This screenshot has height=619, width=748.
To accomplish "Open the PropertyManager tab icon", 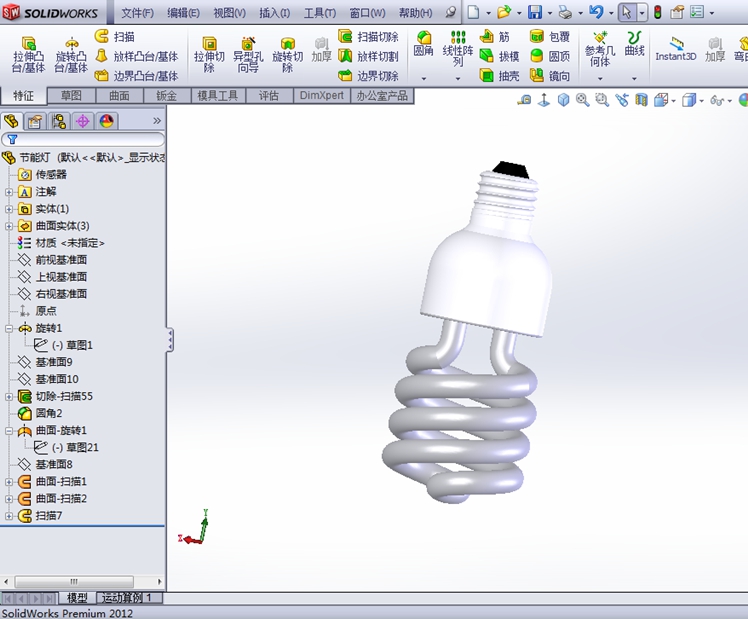I will 35,121.
